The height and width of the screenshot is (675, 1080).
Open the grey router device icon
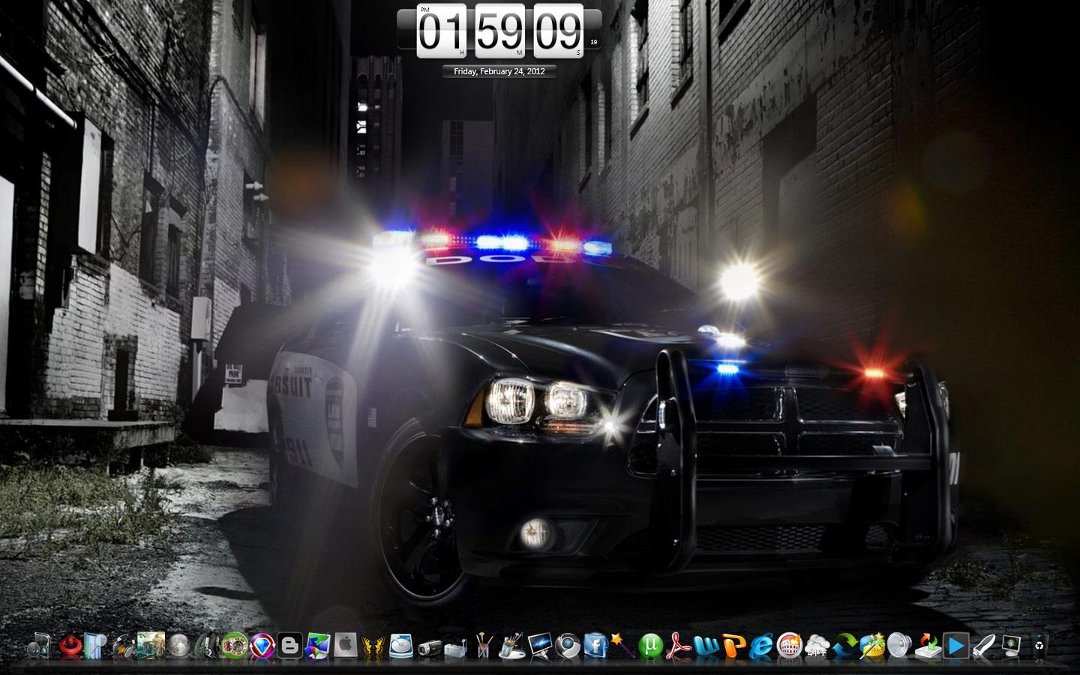[455, 647]
